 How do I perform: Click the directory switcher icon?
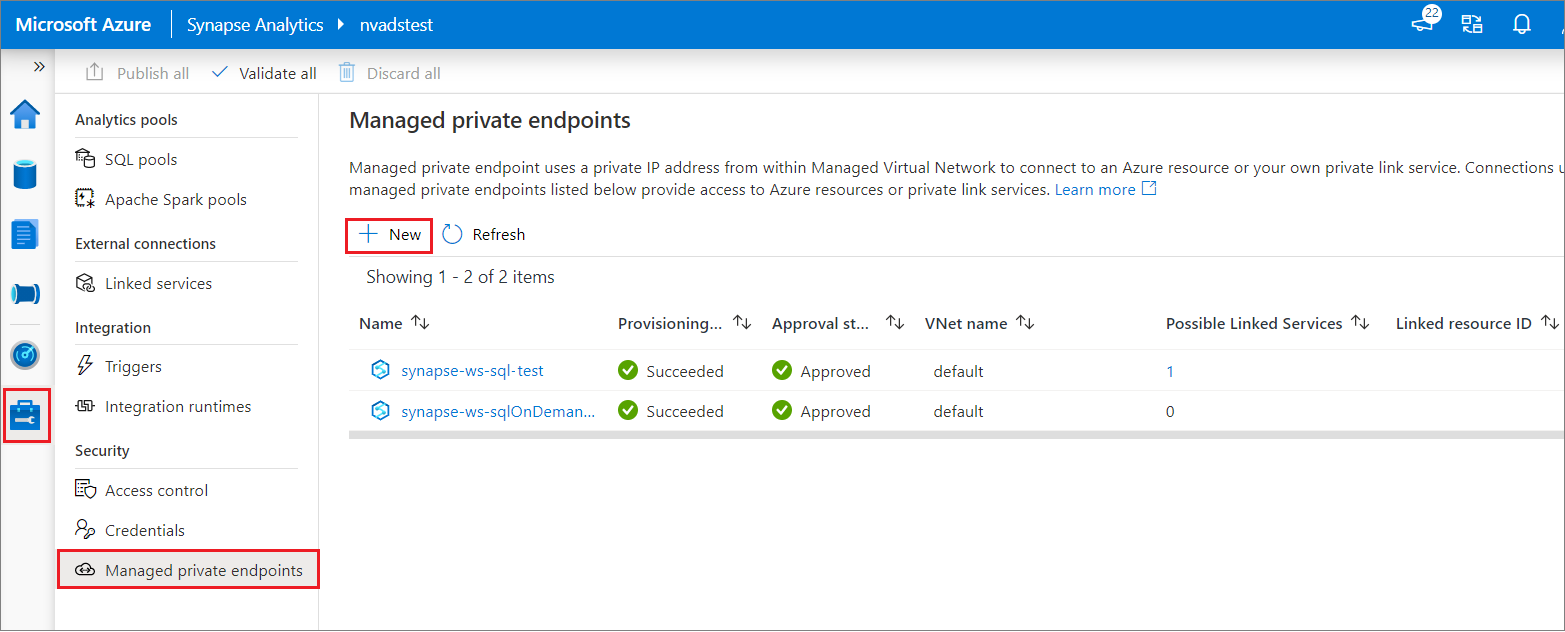pyautogui.click(x=1471, y=24)
